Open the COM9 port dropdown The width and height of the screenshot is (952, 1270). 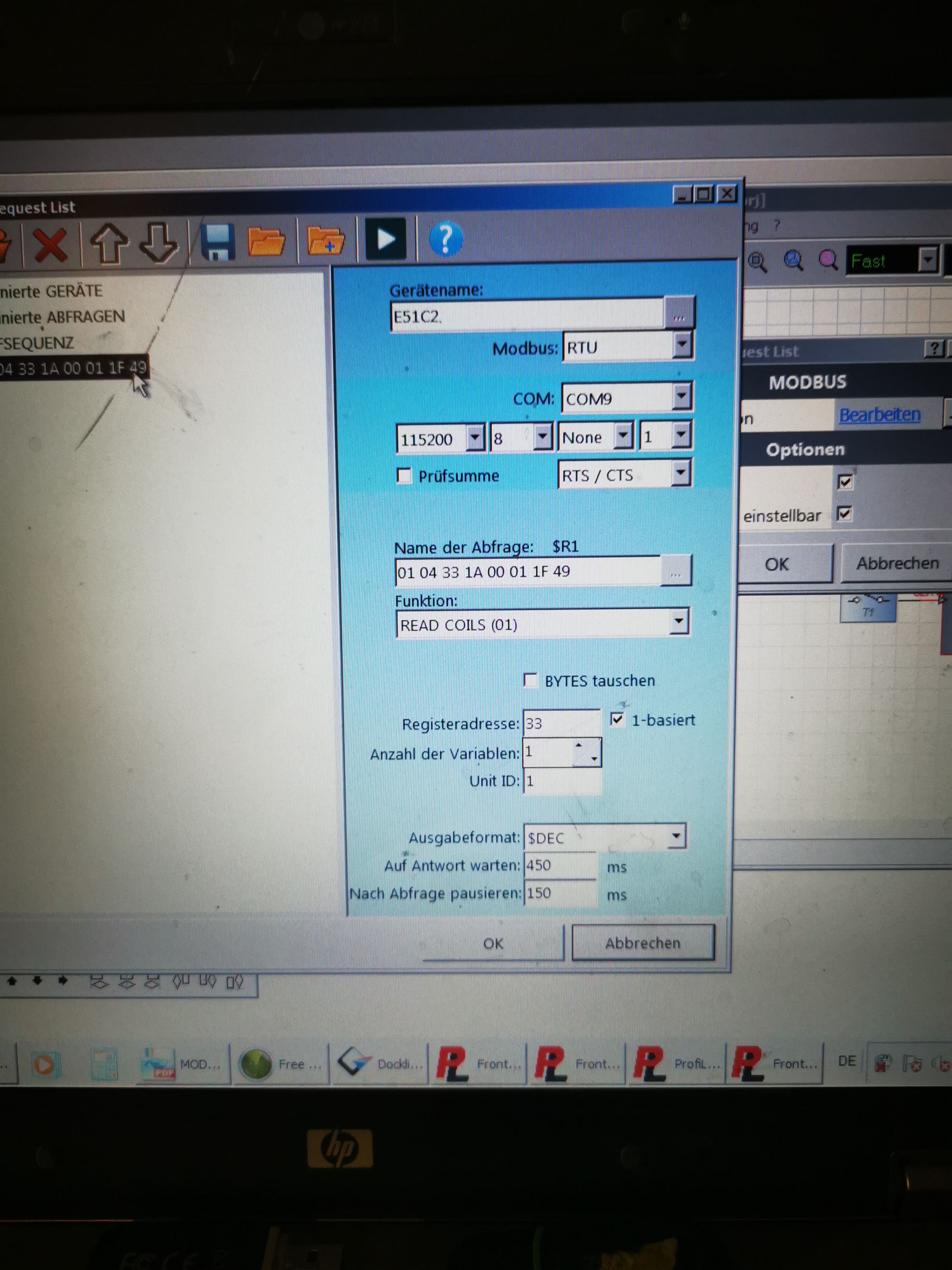(681, 397)
